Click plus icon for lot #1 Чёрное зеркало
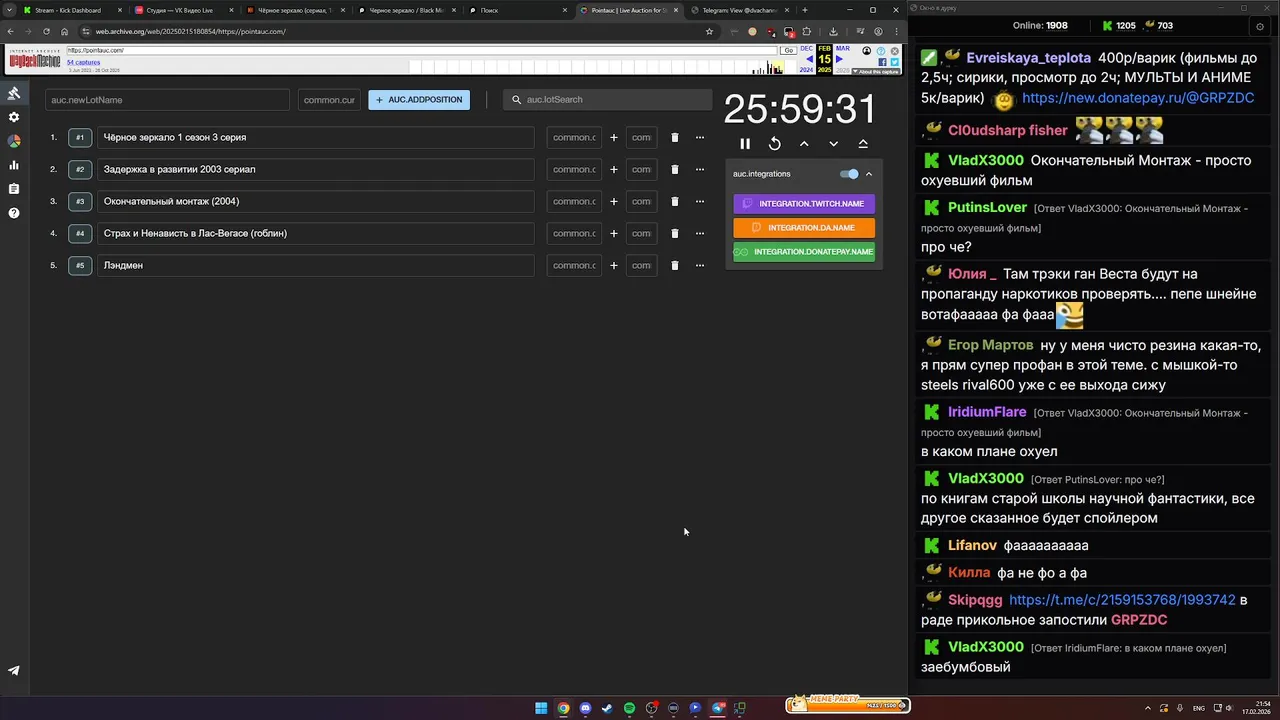This screenshot has height=720, width=1280. [614, 137]
